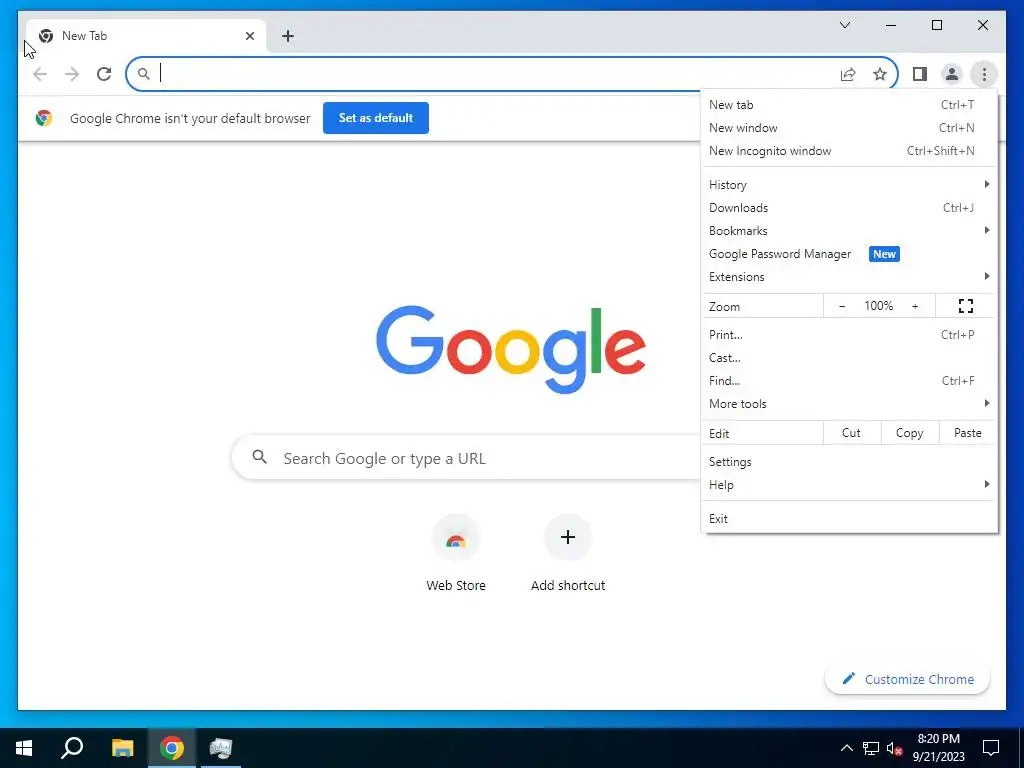1024x768 pixels.
Task: Open Windows Start menu
Action: (24, 748)
